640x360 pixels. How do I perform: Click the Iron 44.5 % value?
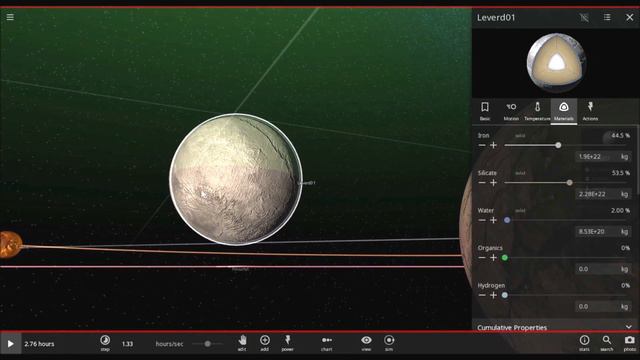(x=620, y=136)
